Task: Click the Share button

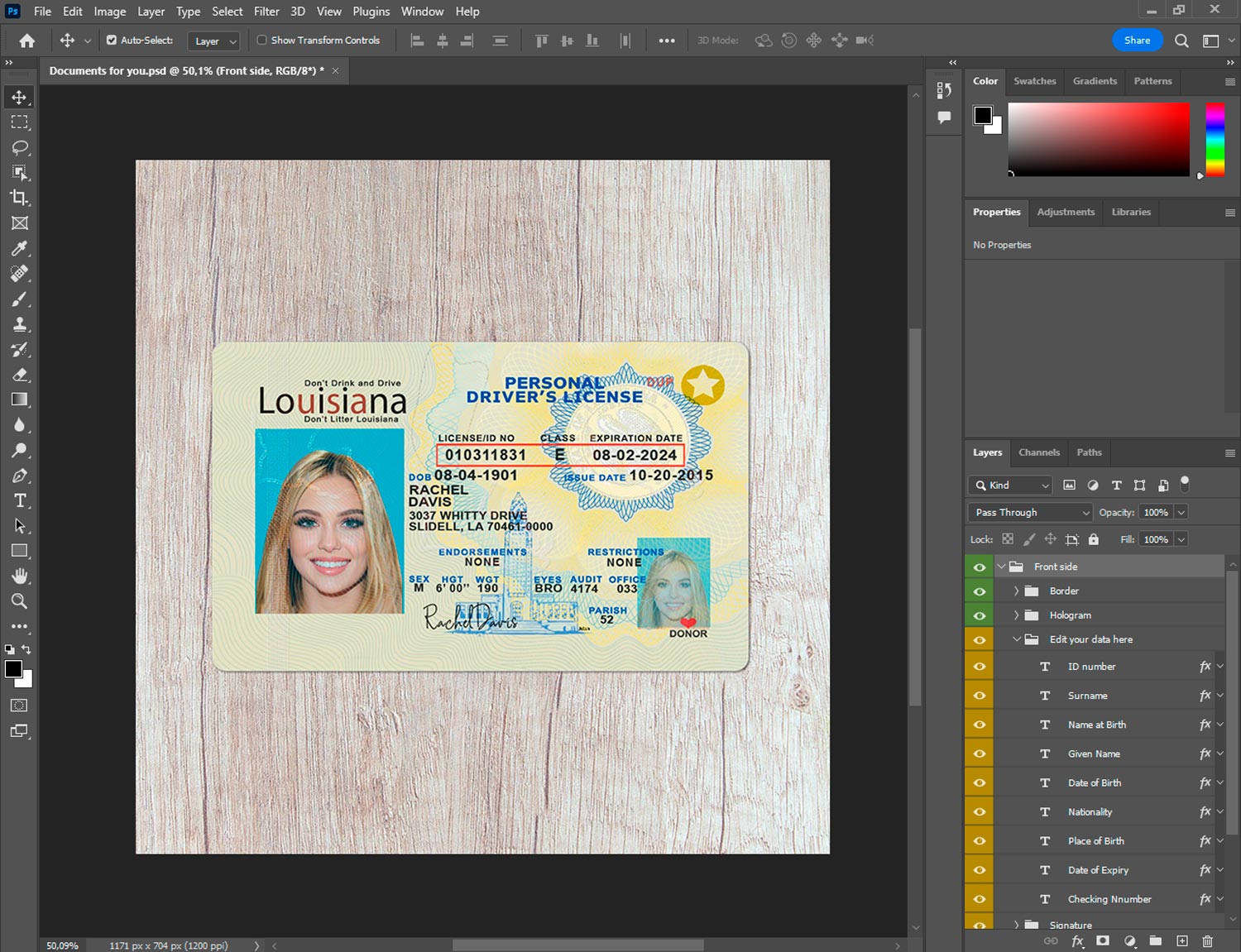Action: pos(1137,41)
